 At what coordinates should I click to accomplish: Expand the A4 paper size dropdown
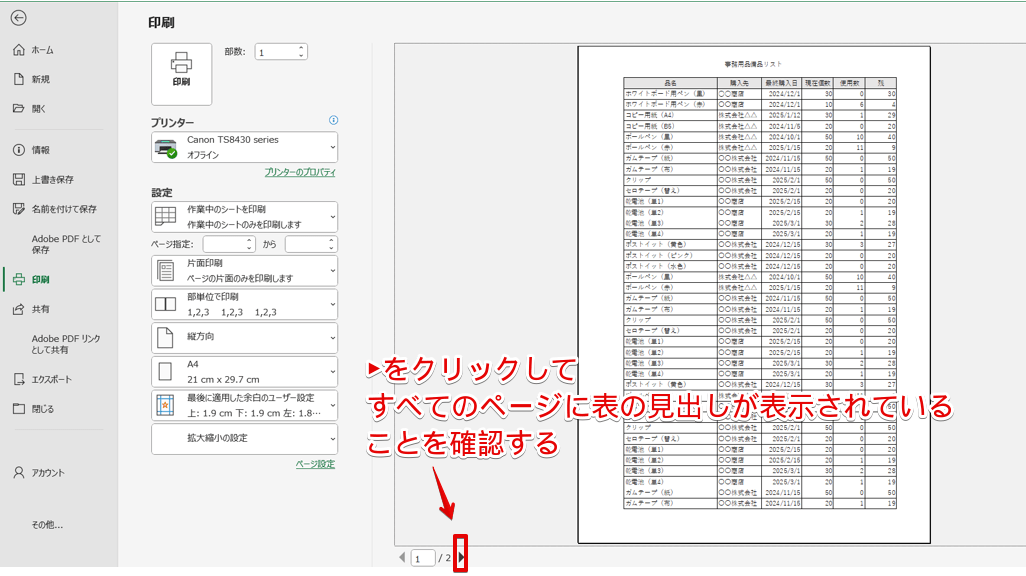(x=243, y=371)
